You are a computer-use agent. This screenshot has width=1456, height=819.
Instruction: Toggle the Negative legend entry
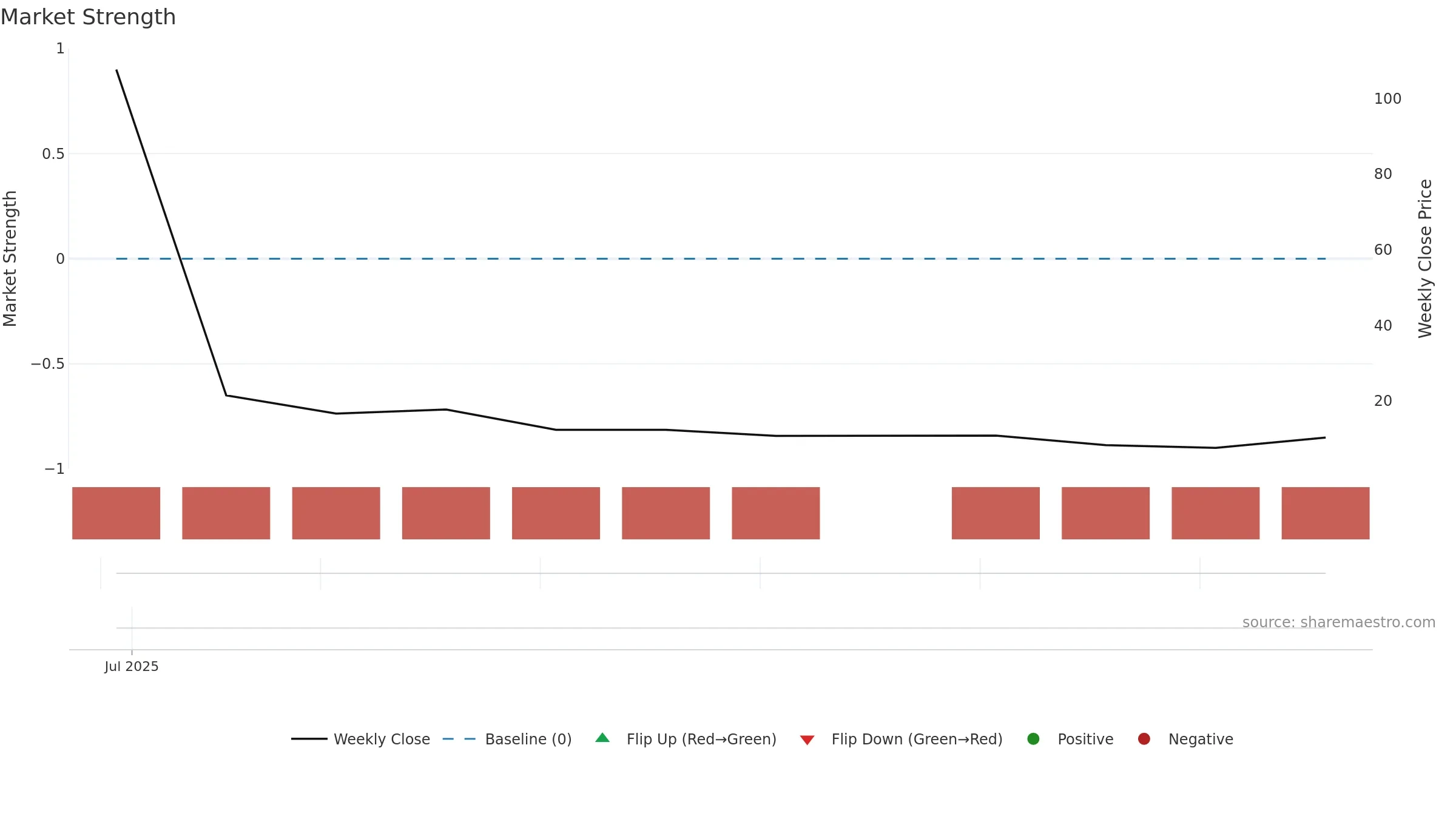click(x=1185, y=739)
